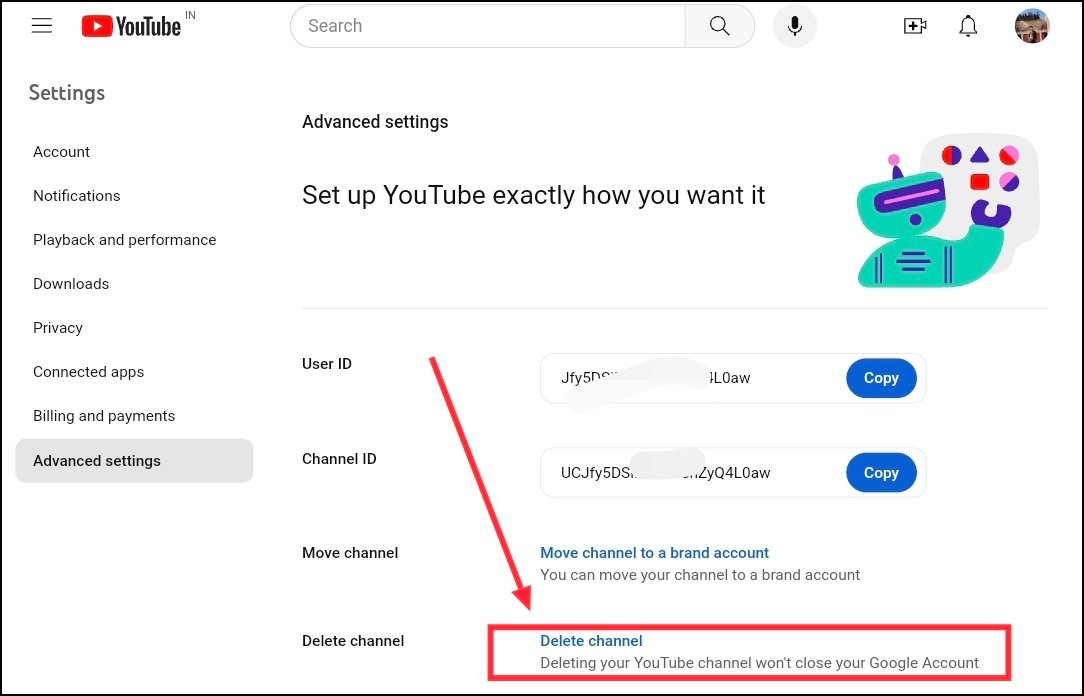Click the 'User ID' label
This screenshot has height=696, width=1084.
326,364
